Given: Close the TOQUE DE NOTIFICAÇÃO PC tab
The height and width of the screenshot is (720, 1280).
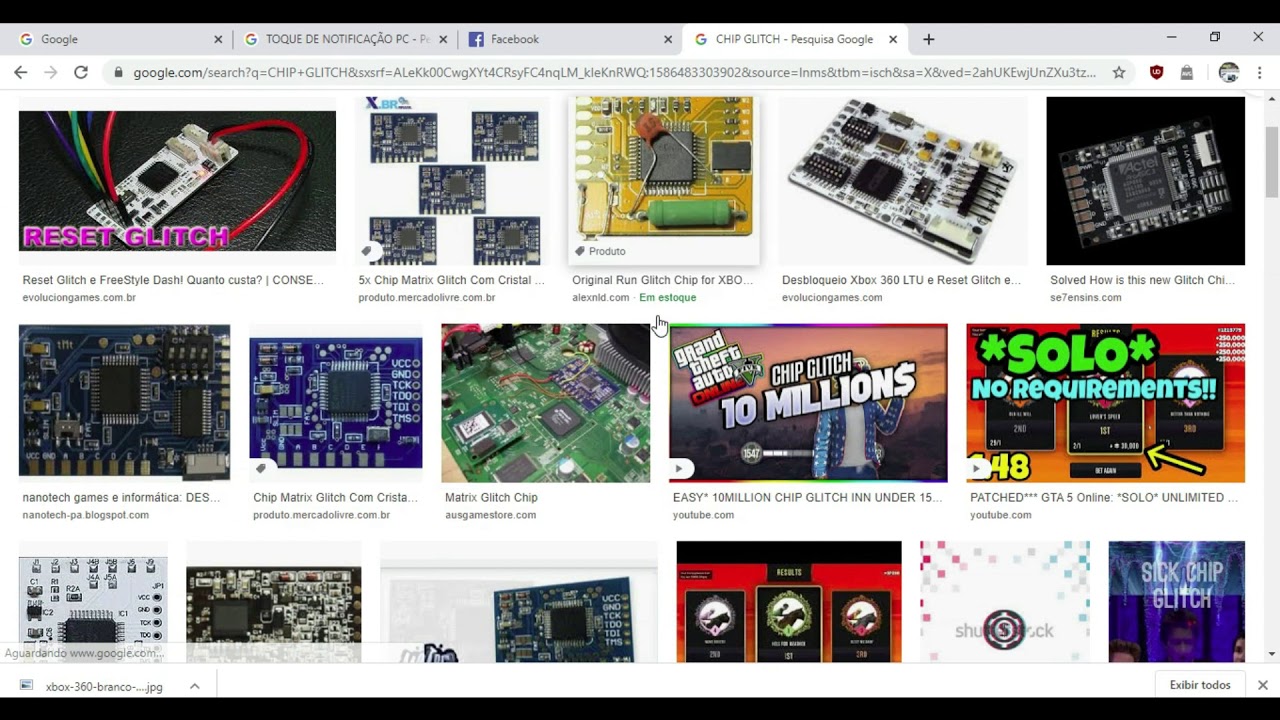Looking at the screenshot, I should 443,39.
